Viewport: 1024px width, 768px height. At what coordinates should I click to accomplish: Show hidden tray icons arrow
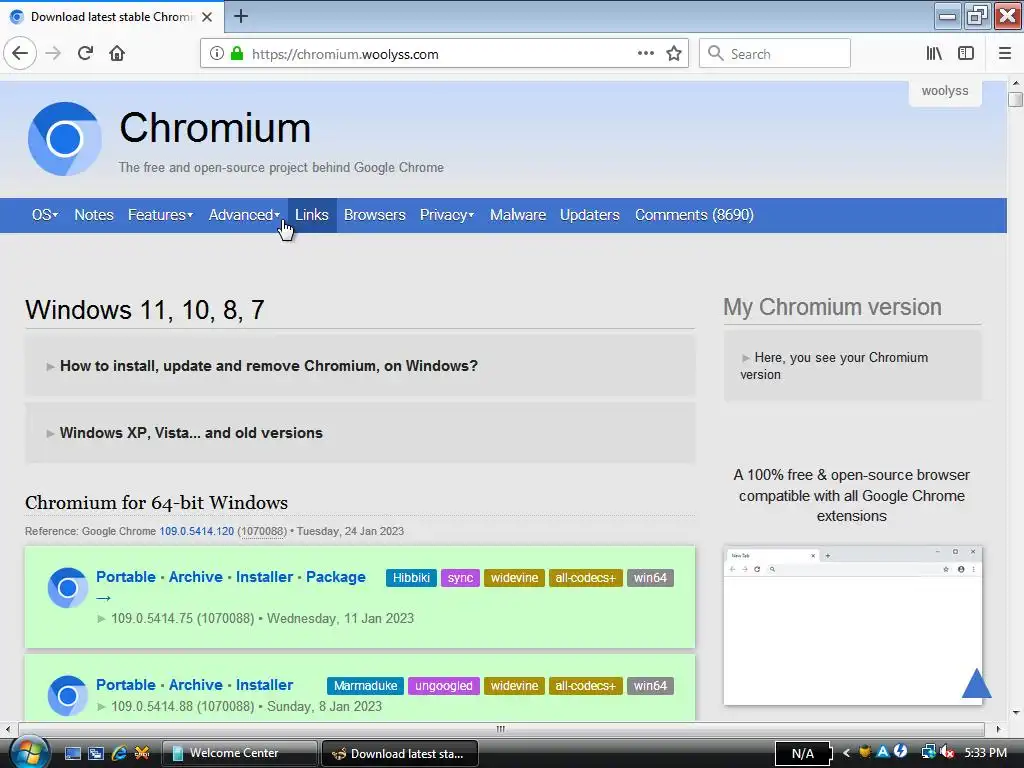846,752
